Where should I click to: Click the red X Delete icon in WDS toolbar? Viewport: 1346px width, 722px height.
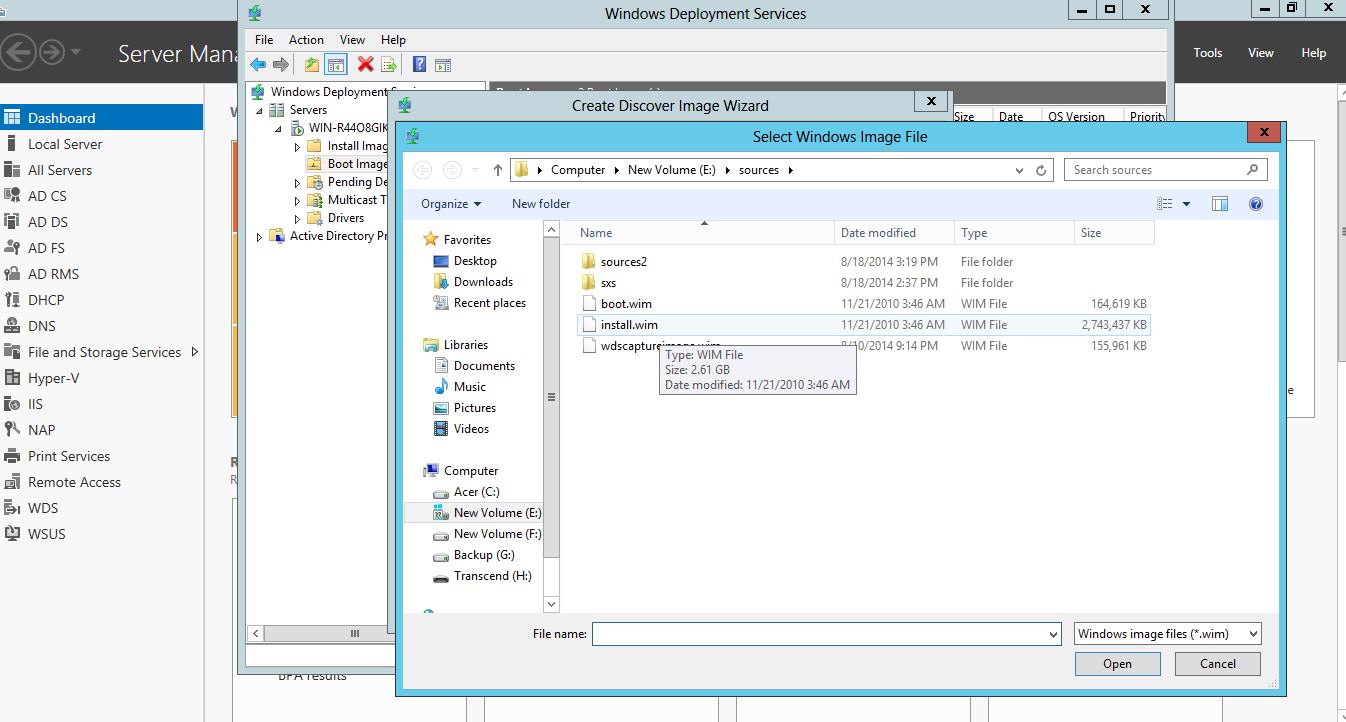tap(365, 64)
